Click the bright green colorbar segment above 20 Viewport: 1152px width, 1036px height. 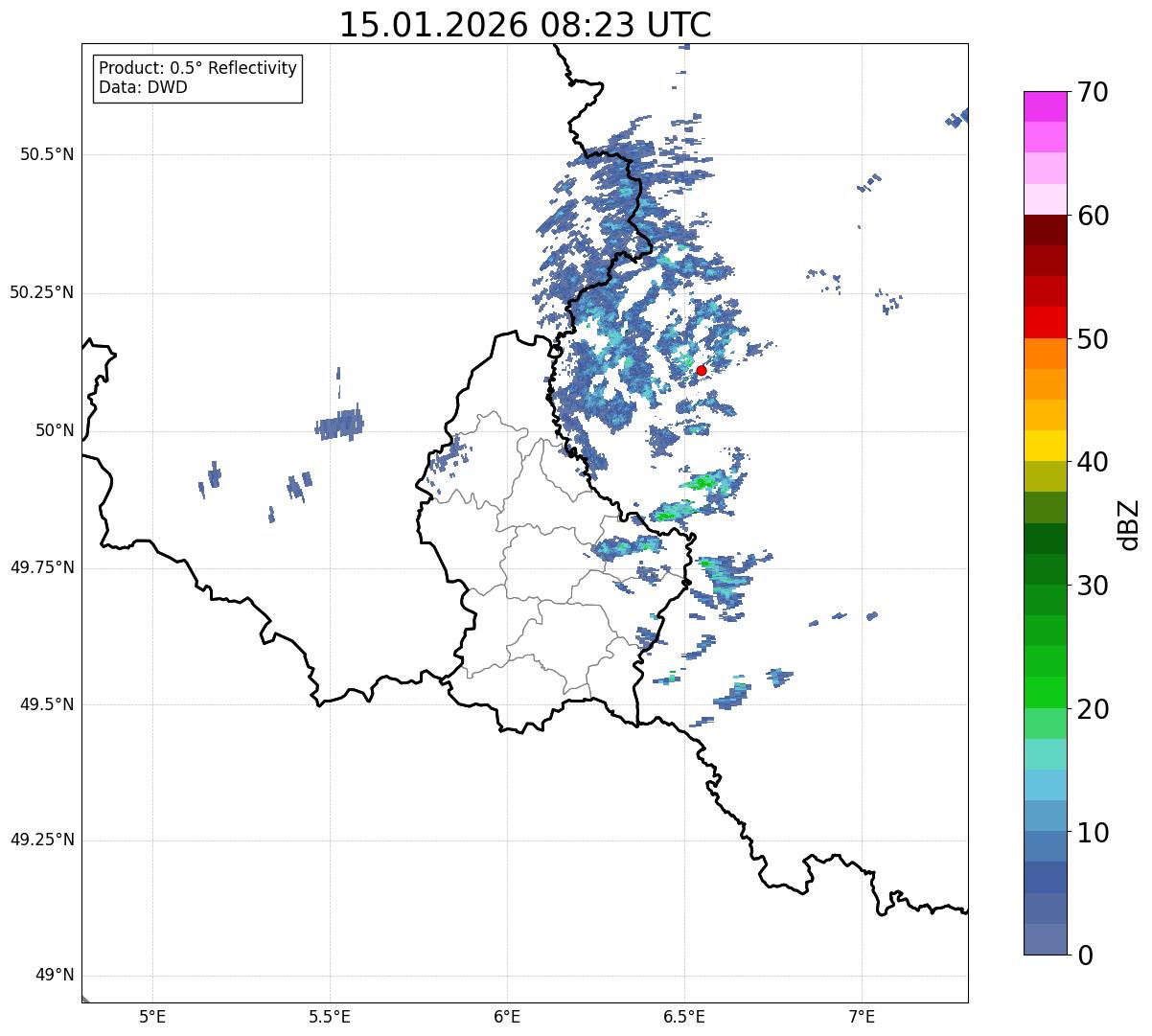(x=1045, y=693)
